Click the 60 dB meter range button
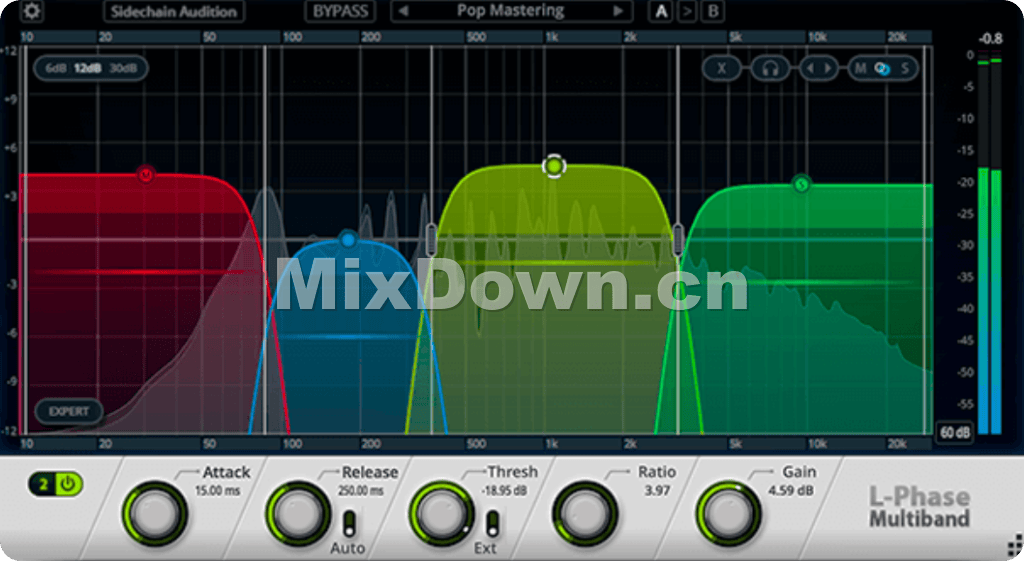Image resolution: width=1024 pixels, height=561 pixels. point(955,432)
